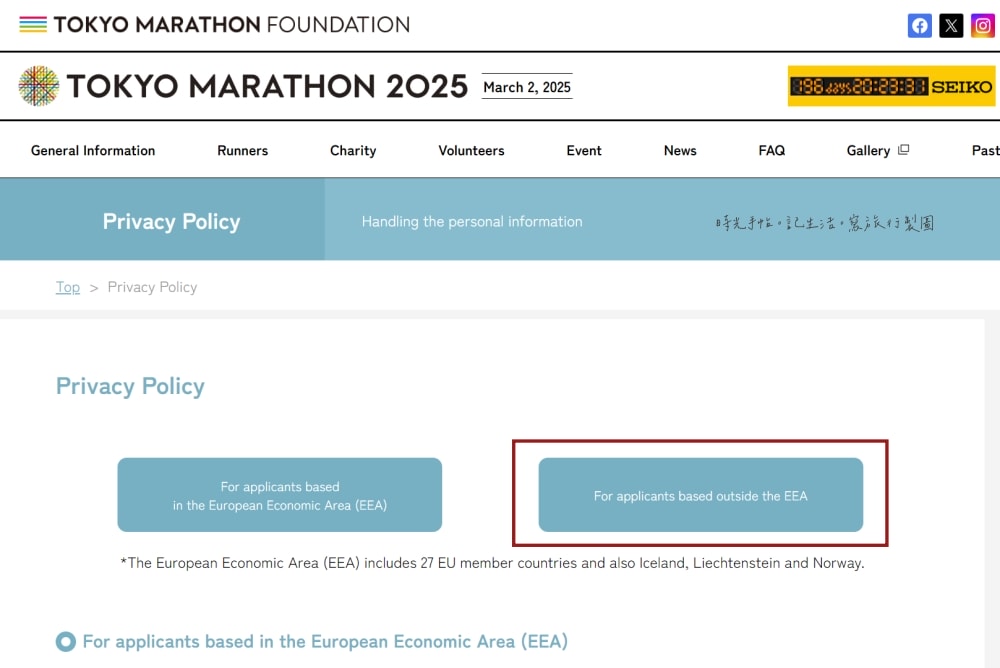The image size is (1000, 668).
Task: Click the EEA footnote about 27 EU countries
Action: (492, 563)
